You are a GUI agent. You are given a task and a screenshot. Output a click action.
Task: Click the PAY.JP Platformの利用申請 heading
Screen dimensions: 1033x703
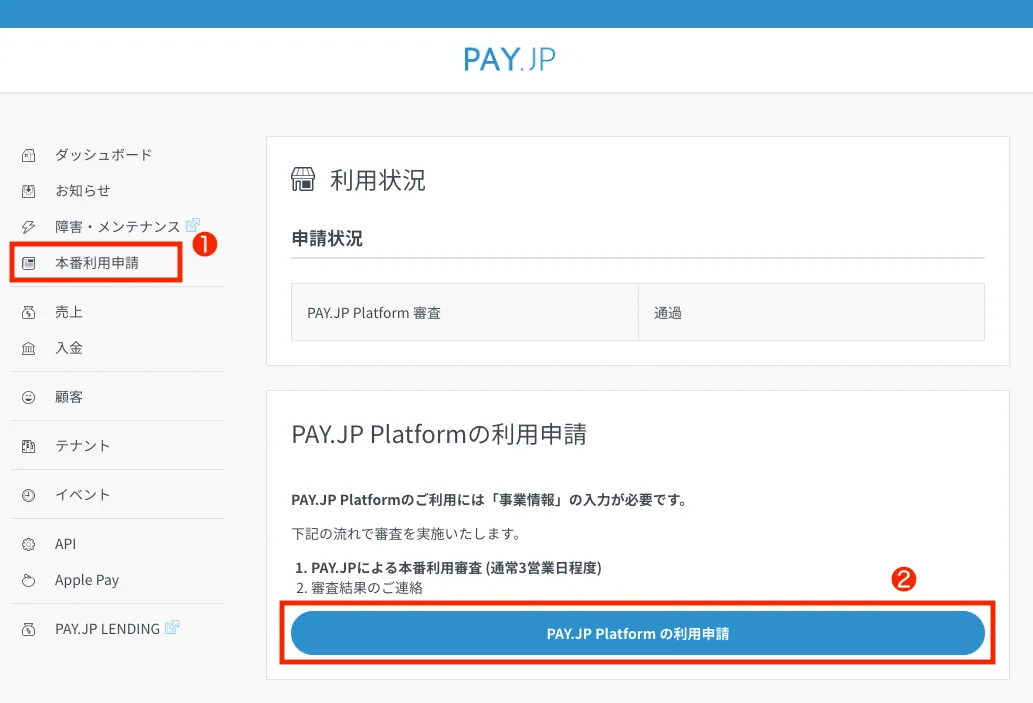click(x=439, y=434)
